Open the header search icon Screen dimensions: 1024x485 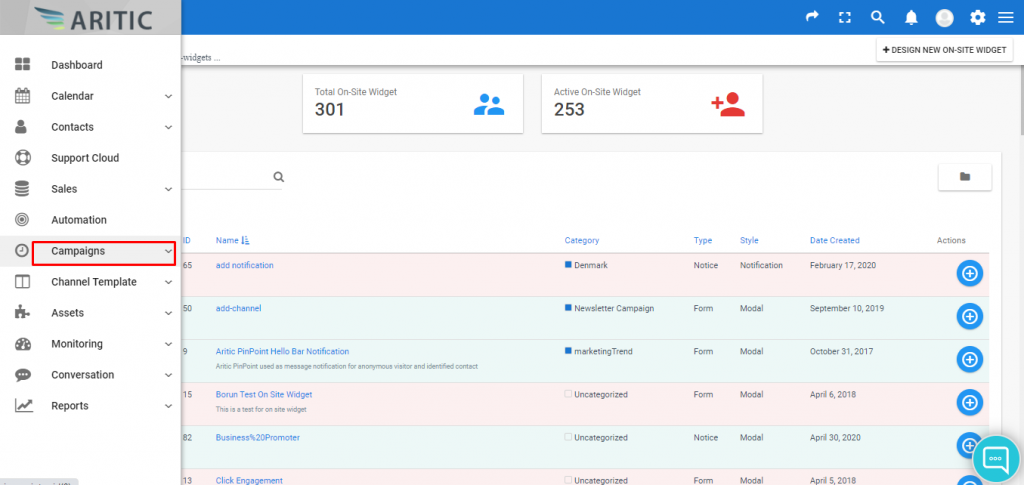coord(878,18)
